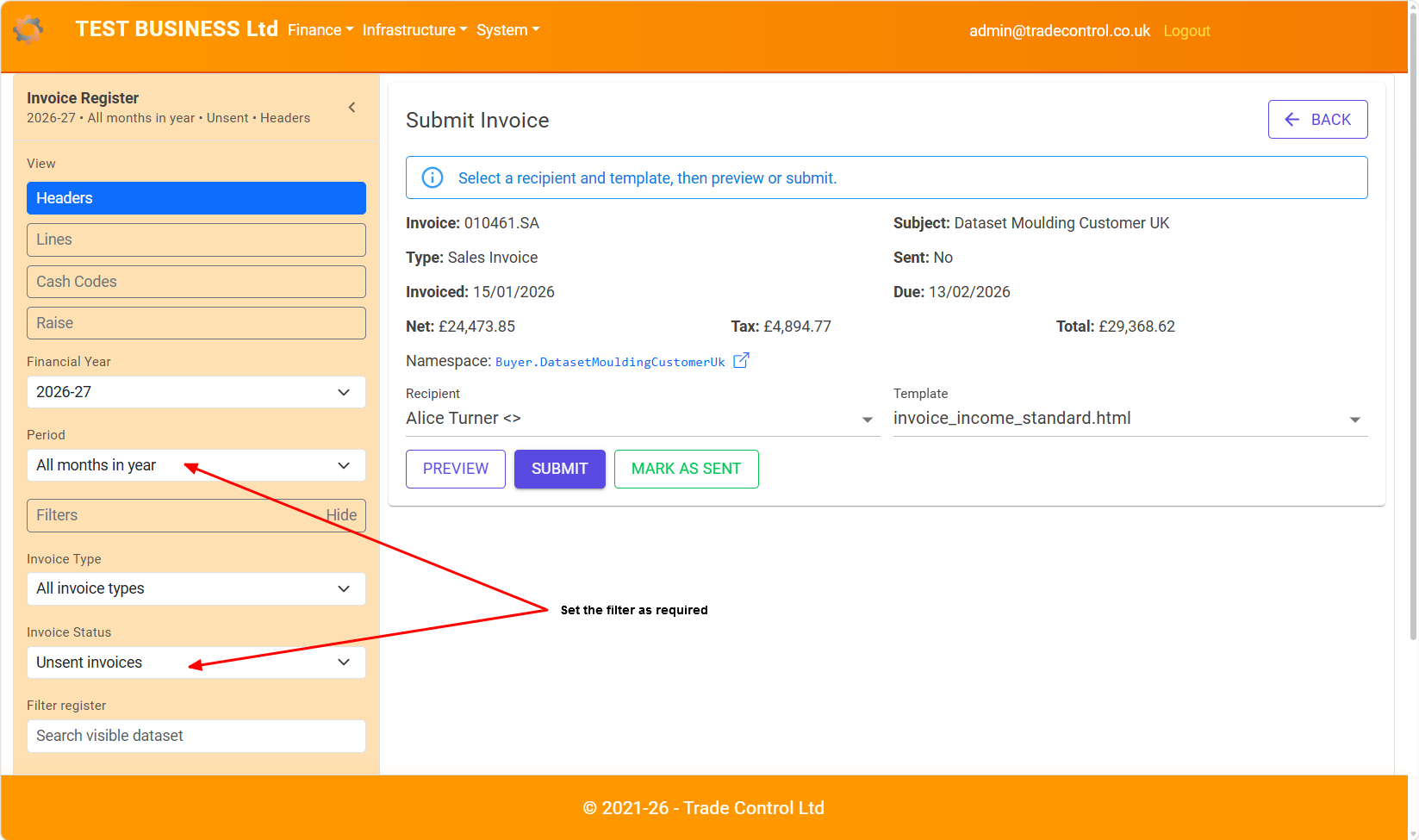Screen dimensions: 1419x840
Task: Click the Search visible dataset field
Action: click(196, 736)
